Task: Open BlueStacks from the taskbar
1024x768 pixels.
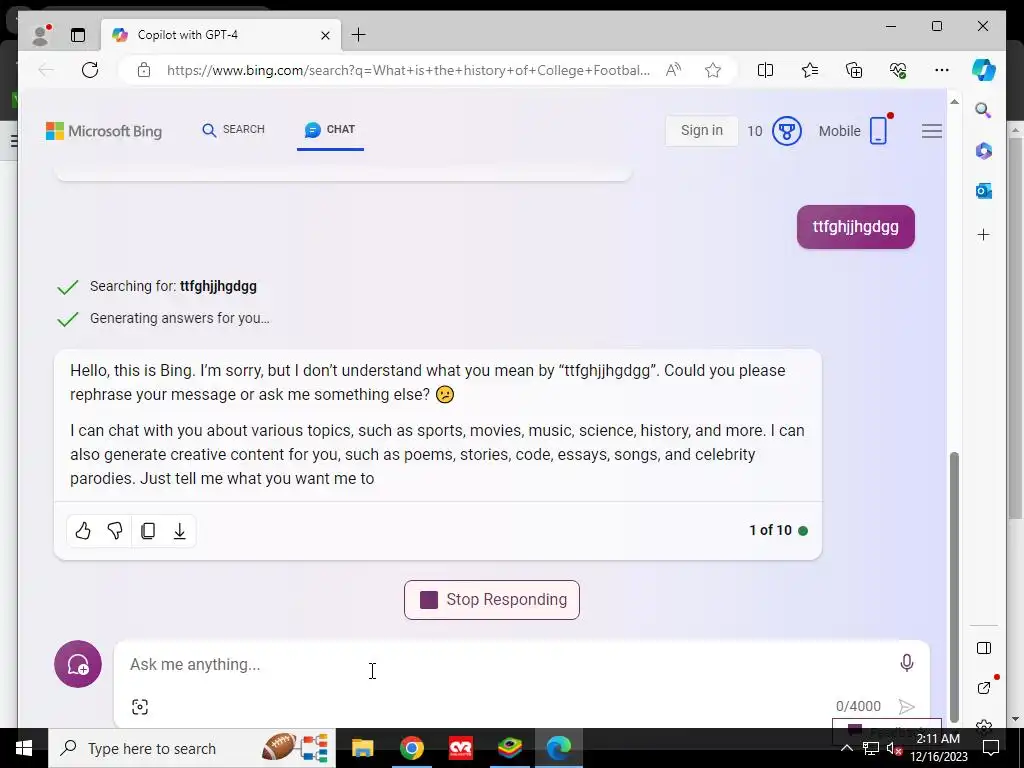Action: coord(509,748)
